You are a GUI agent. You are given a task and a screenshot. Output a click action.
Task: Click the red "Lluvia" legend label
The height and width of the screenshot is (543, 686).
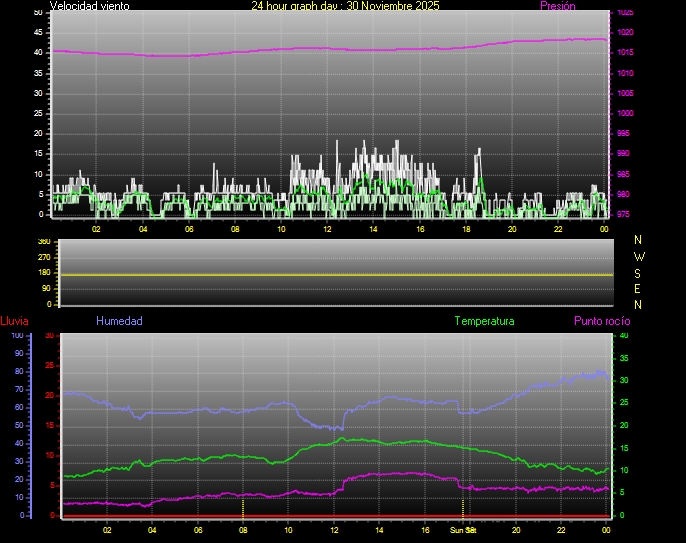point(14,321)
